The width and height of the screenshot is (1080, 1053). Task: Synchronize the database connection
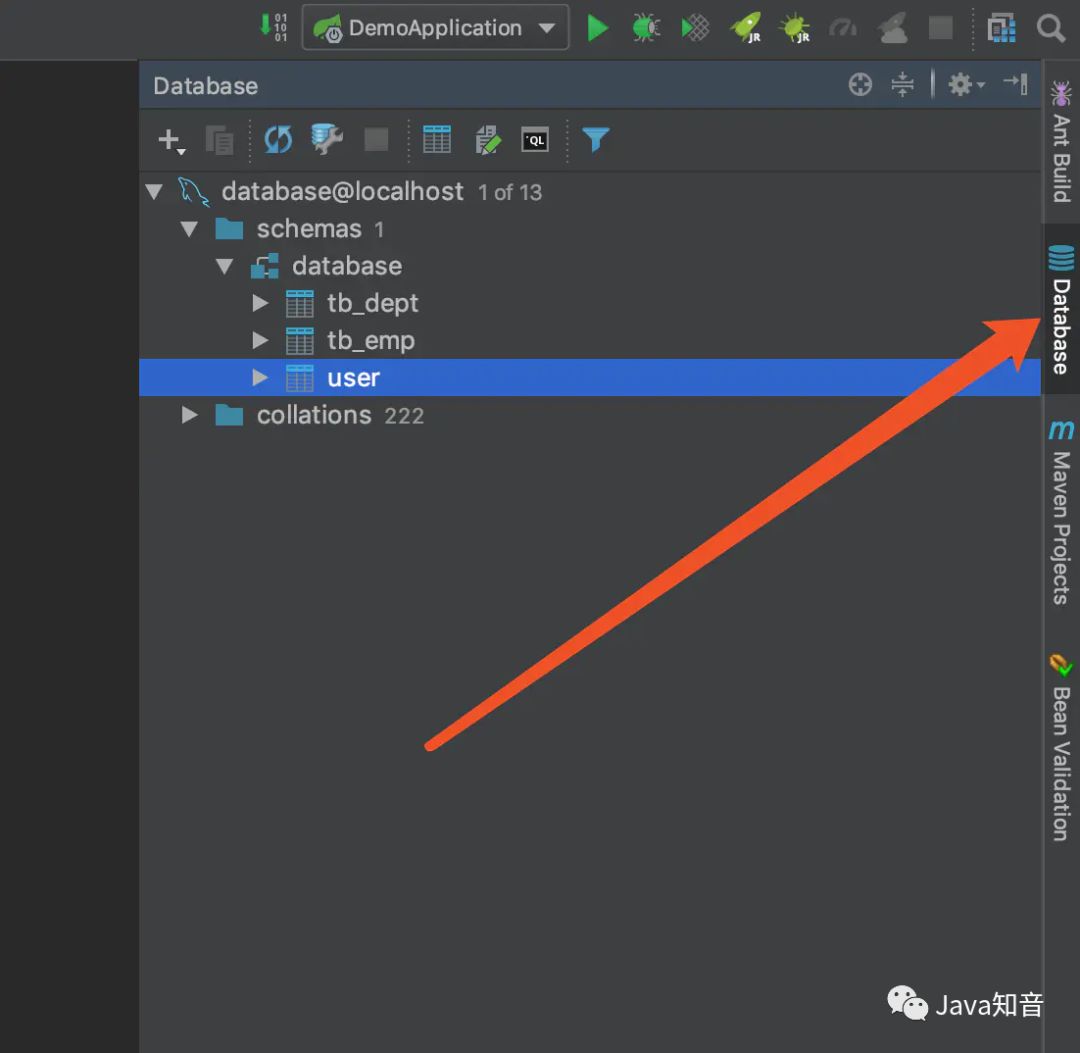pos(277,140)
